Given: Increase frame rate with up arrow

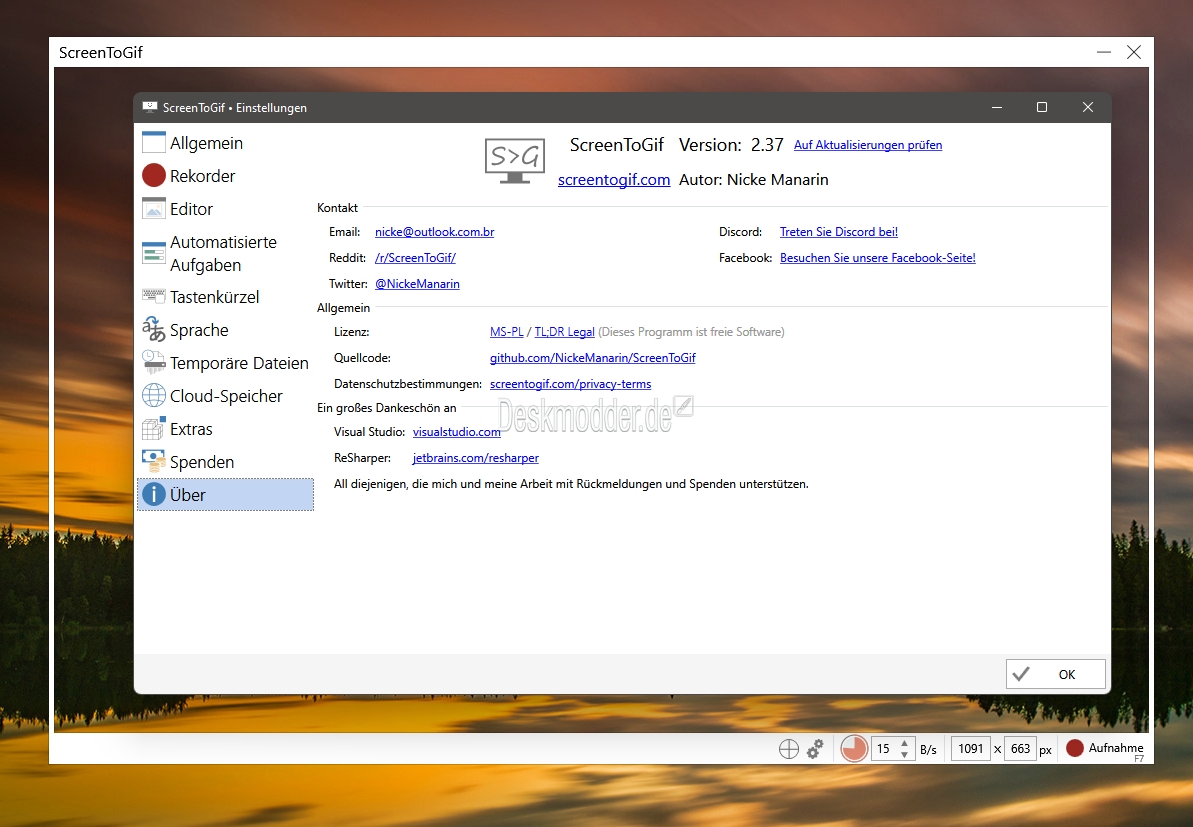Looking at the screenshot, I should pos(904,743).
